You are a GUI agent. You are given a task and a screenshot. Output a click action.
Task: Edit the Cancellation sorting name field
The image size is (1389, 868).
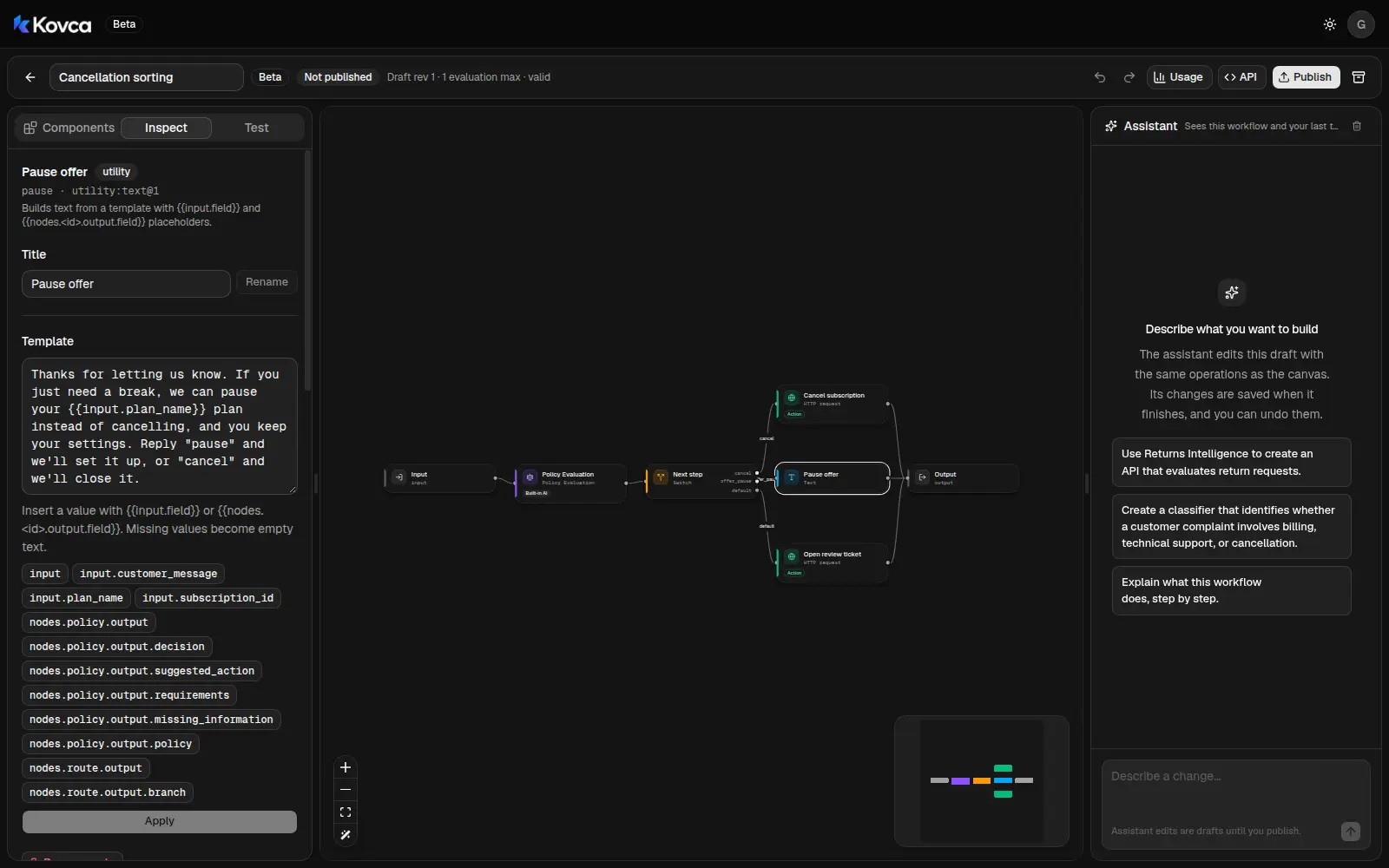146,77
